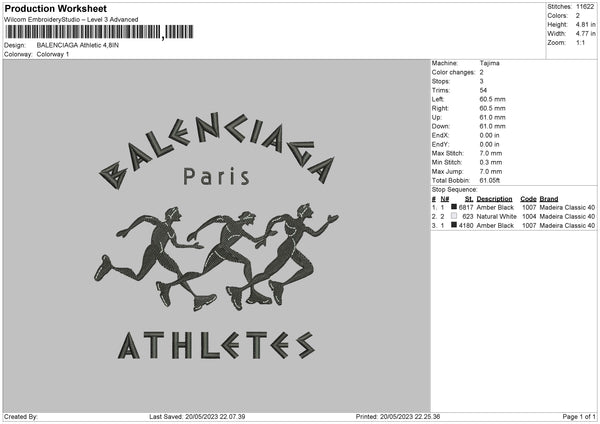600x424 pixels.
Task: Click the Amber Black swatch in the 6817 row
Action: tap(454, 207)
